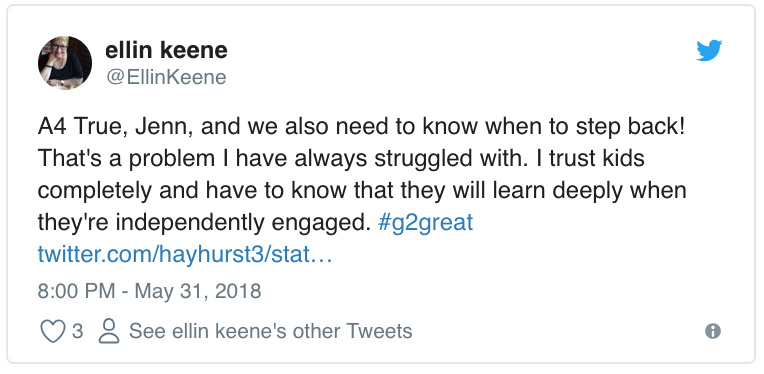The width and height of the screenshot is (764, 374).
Task: Select See ellin keene's other Tweets
Action: click(270, 331)
